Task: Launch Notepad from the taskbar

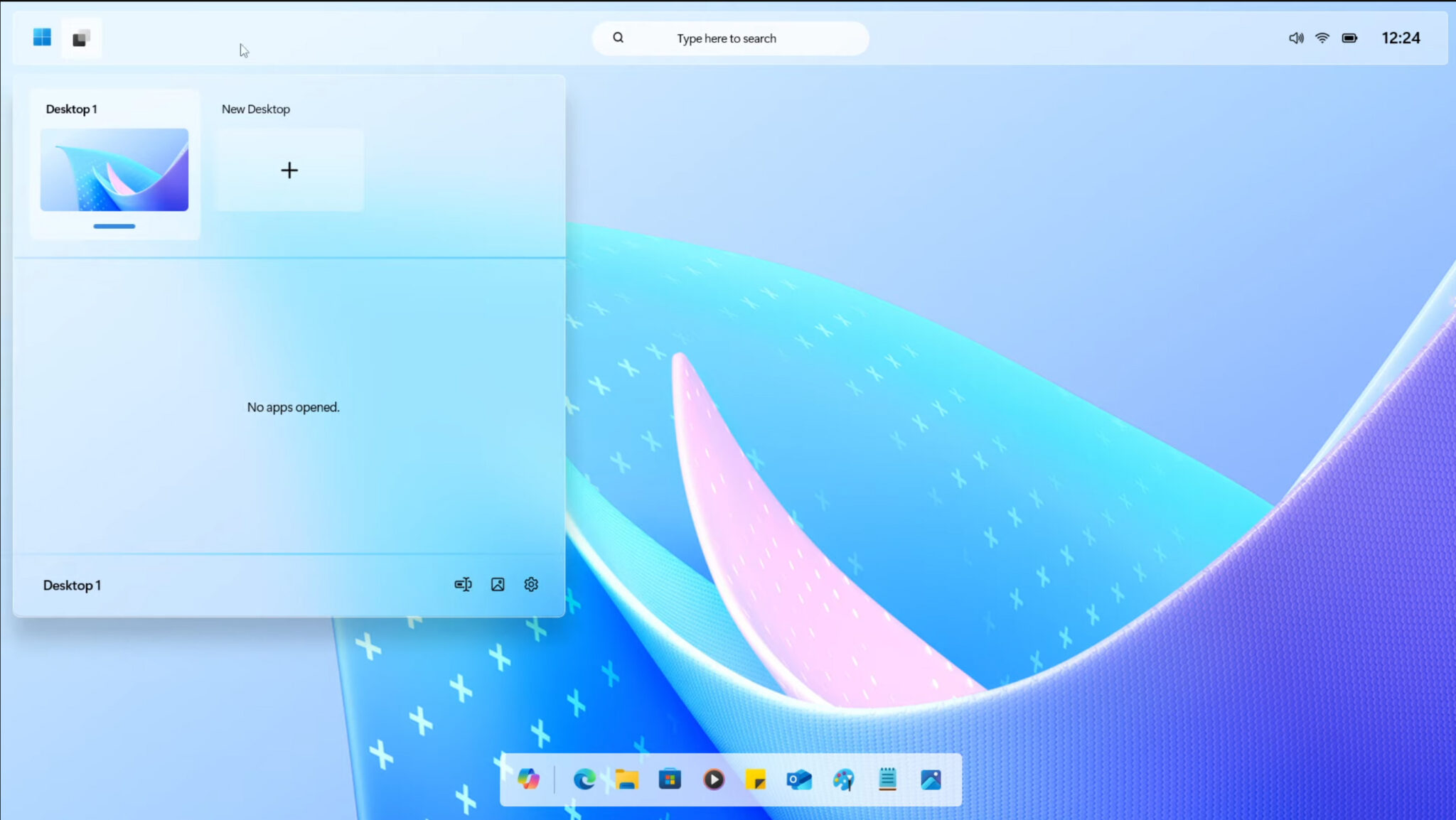Action: coord(887,779)
